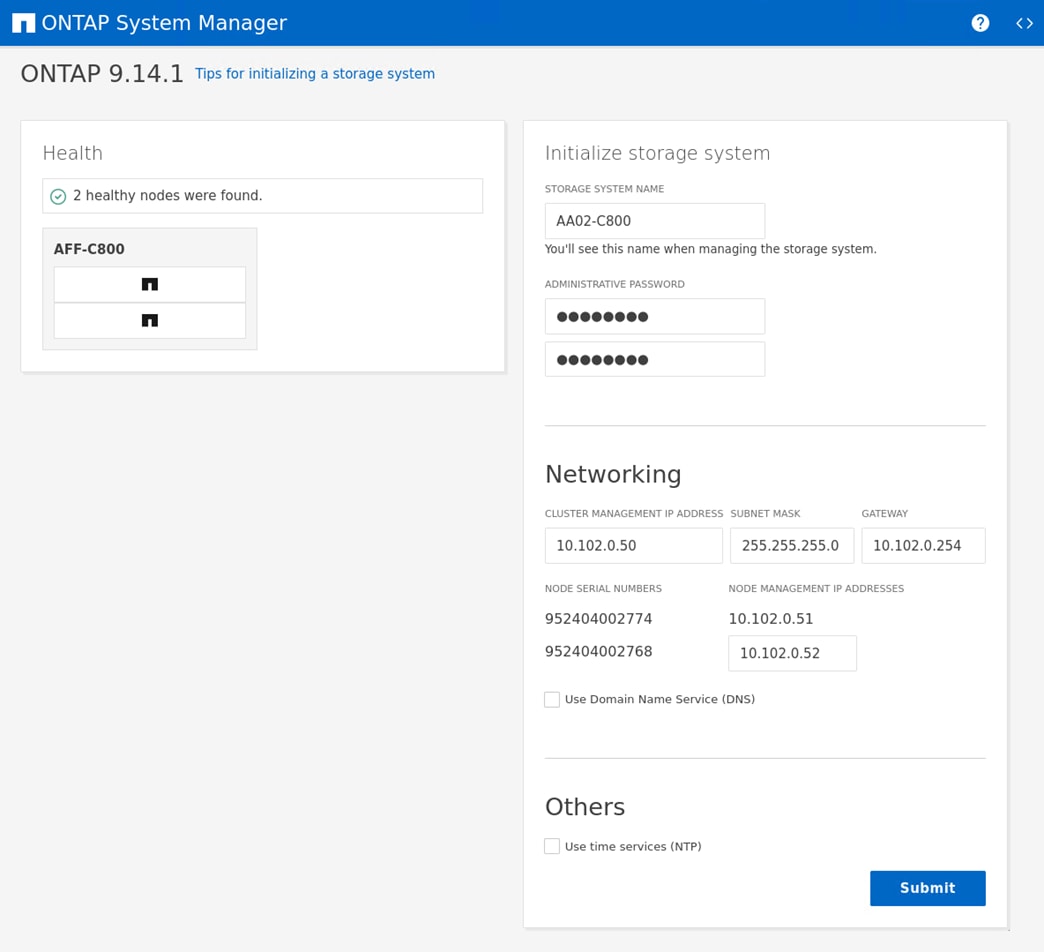
Task: Enable Use Domain Name Service (DNS)
Action: point(552,699)
